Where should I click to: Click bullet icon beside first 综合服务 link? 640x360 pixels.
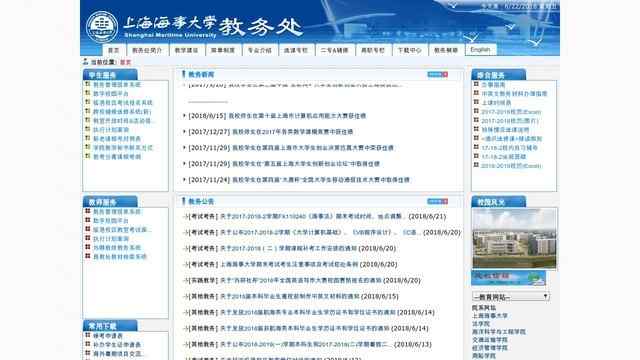click(476, 84)
